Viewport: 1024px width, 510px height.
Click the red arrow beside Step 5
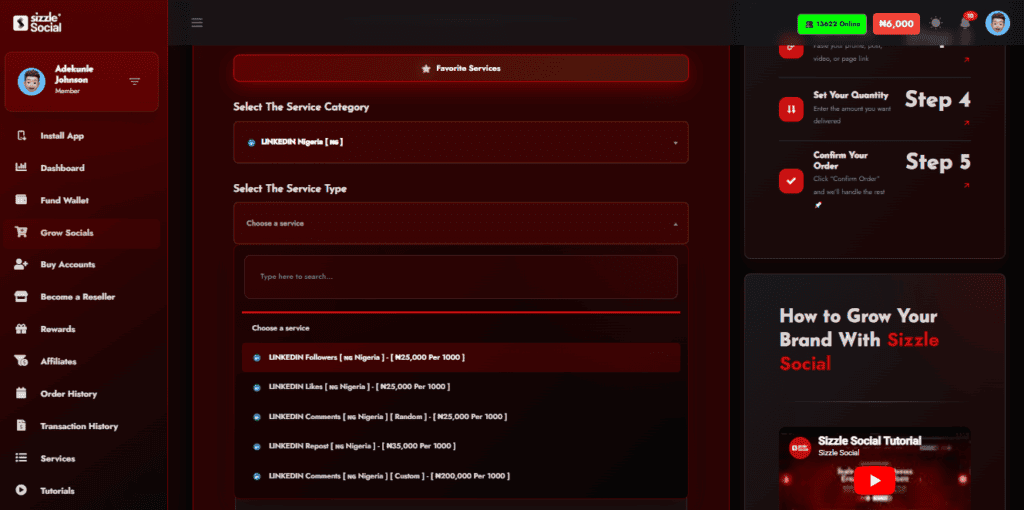(967, 185)
